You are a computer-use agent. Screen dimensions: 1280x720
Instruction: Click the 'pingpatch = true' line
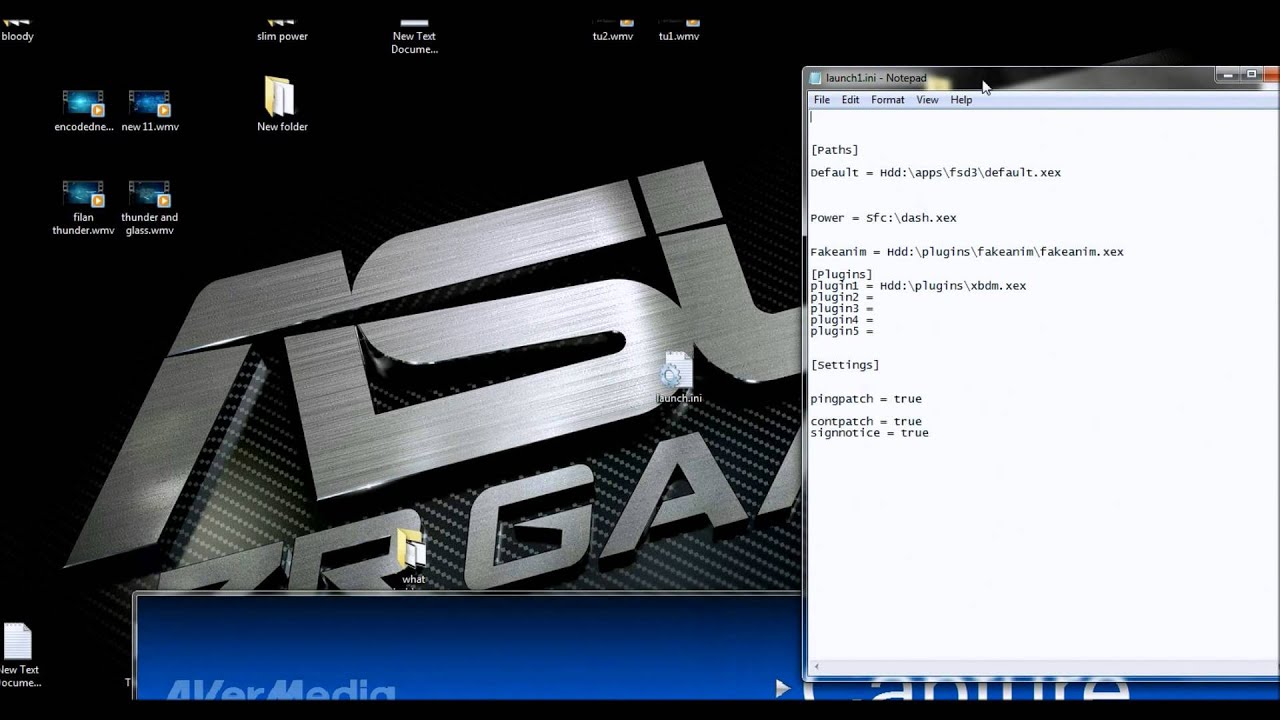coord(866,399)
